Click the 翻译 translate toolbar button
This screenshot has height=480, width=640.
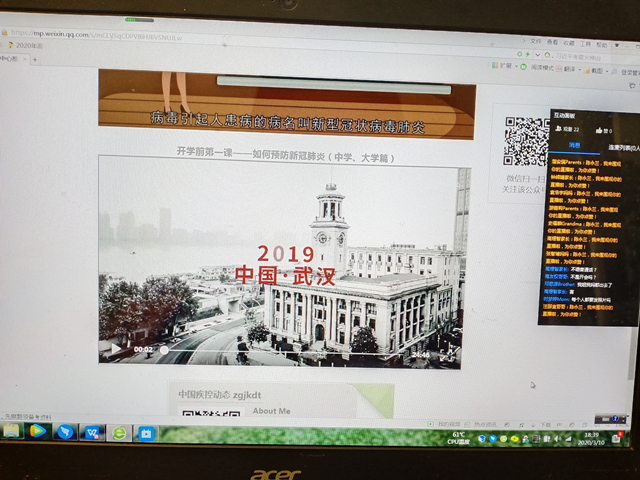[x=566, y=69]
